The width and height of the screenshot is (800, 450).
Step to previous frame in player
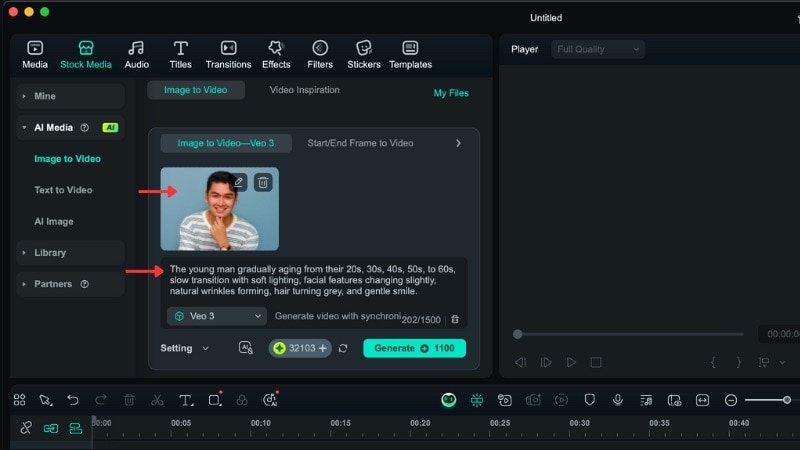click(x=520, y=362)
